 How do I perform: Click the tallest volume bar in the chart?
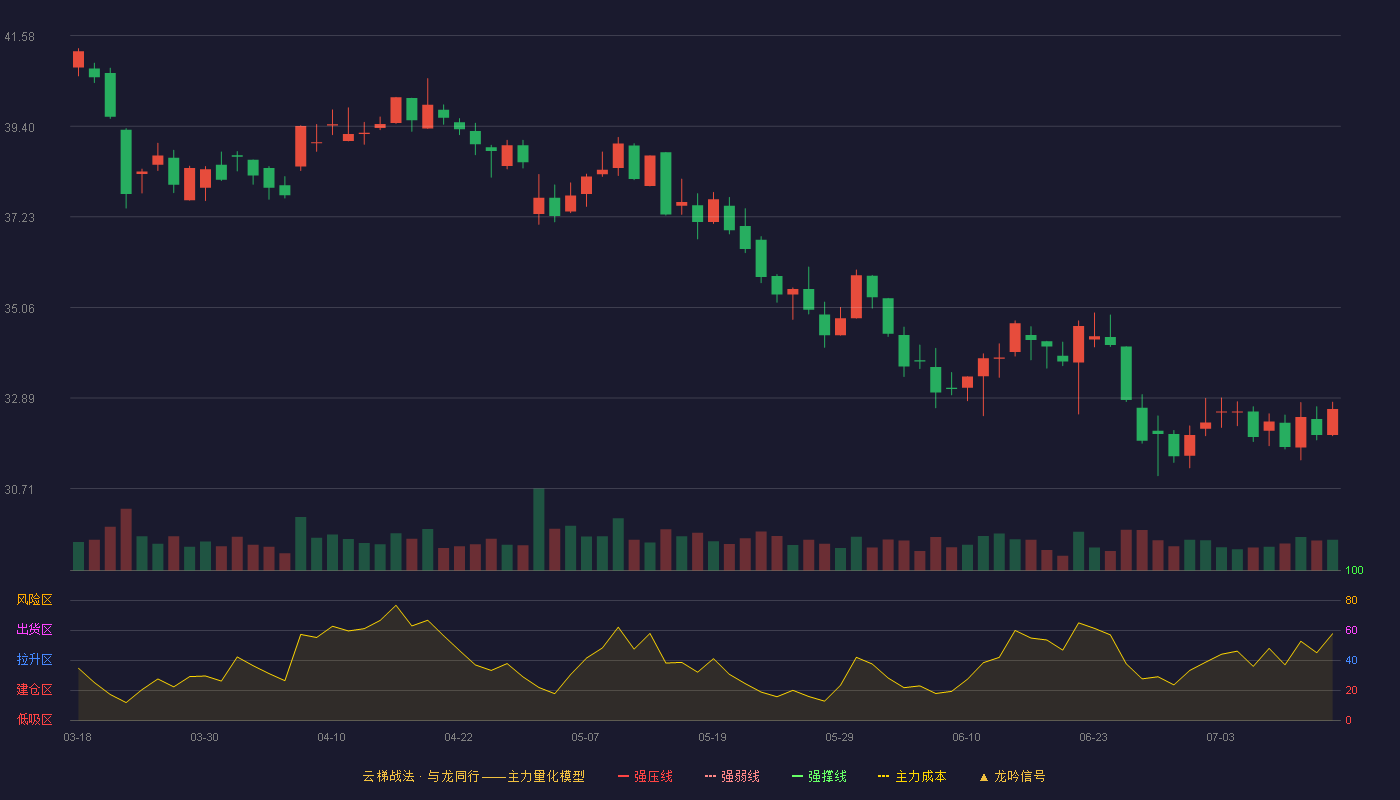[538, 530]
